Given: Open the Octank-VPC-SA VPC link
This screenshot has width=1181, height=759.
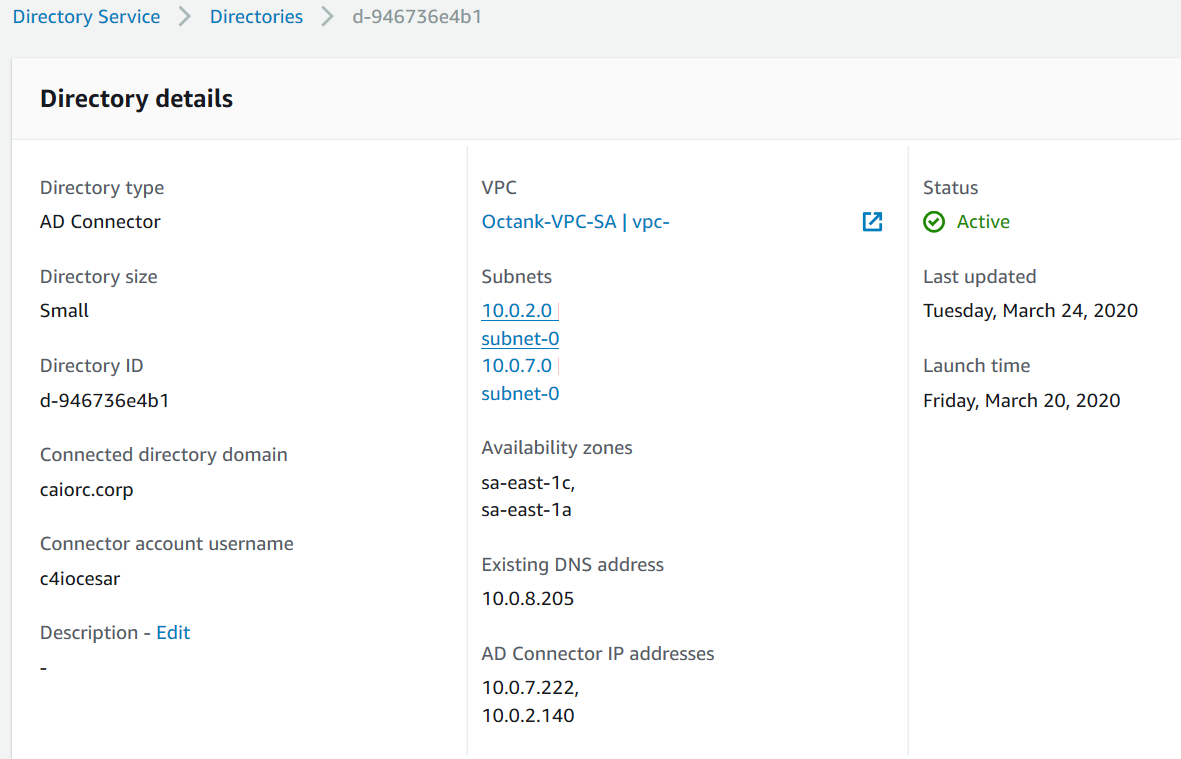Looking at the screenshot, I should 575,222.
